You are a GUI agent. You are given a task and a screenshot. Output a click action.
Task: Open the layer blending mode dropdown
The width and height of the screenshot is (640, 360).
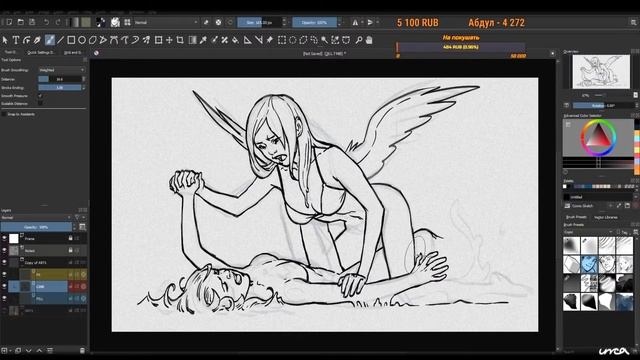click(36, 218)
